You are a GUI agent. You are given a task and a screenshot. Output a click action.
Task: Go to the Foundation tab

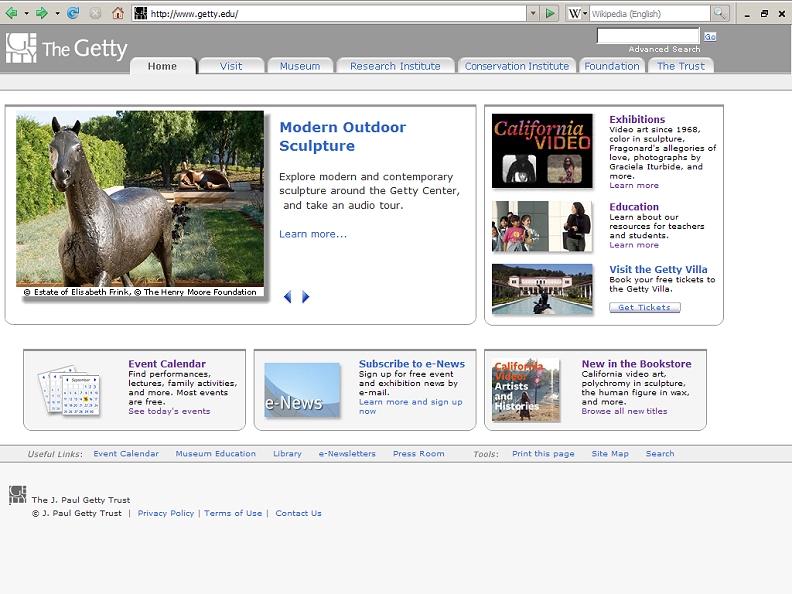click(x=612, y=66)
